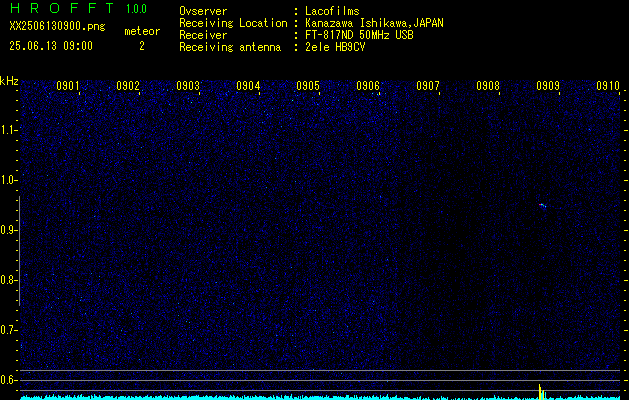Click the 1.1 kHz axis label
The height and width of the screenshot is (400, 629).
pyautogui.click(x=8, y=130)
